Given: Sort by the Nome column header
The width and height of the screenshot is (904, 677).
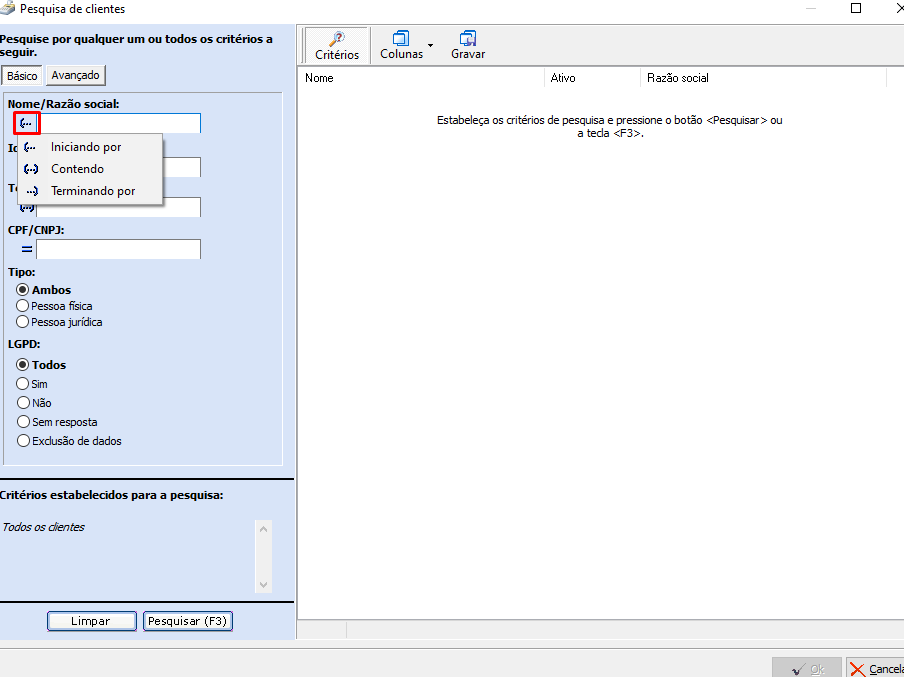Looking at the screenshot, I should click(421, 78).
